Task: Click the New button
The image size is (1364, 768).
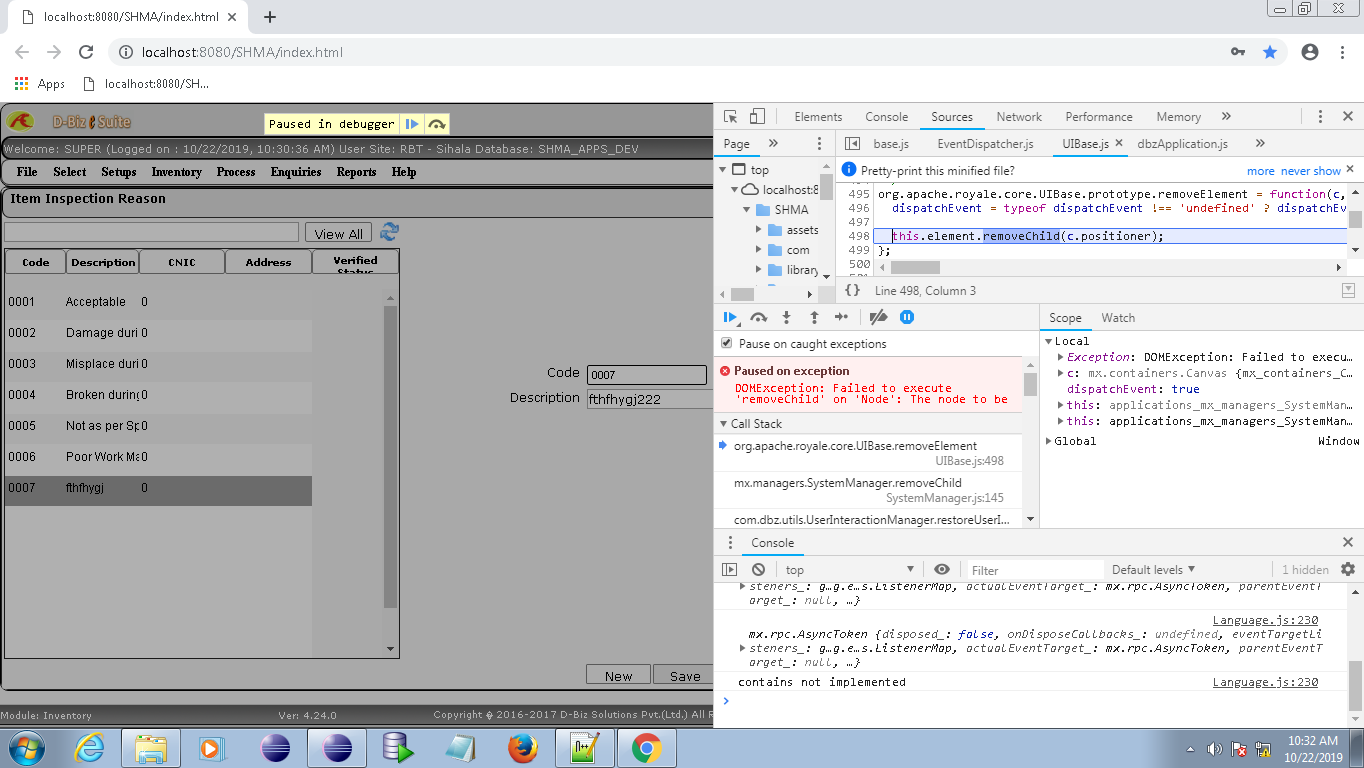Action: coord(617,675)
